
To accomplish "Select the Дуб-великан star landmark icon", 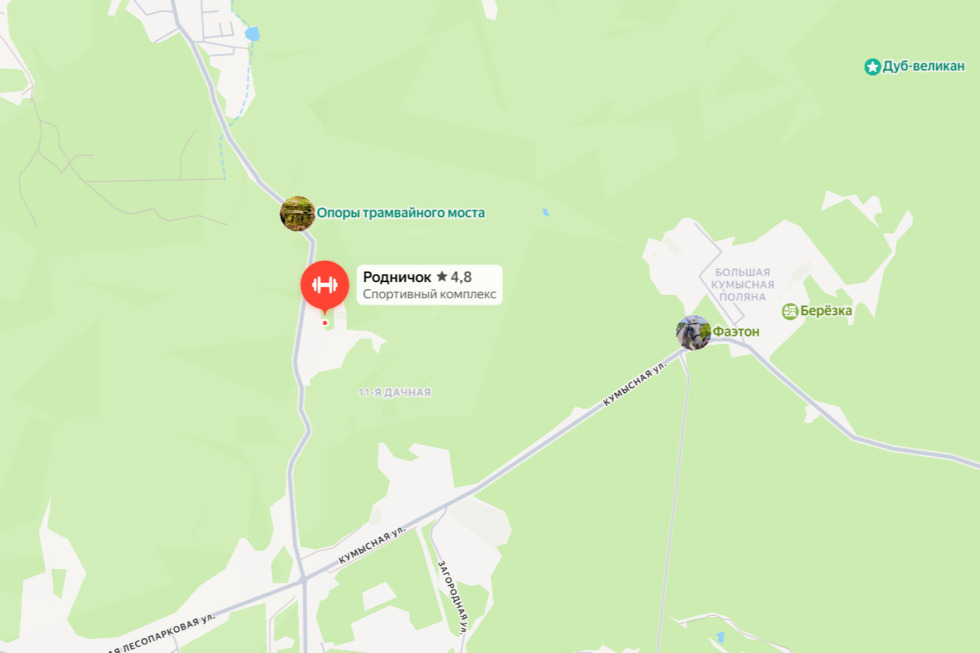I will [872, 66].
